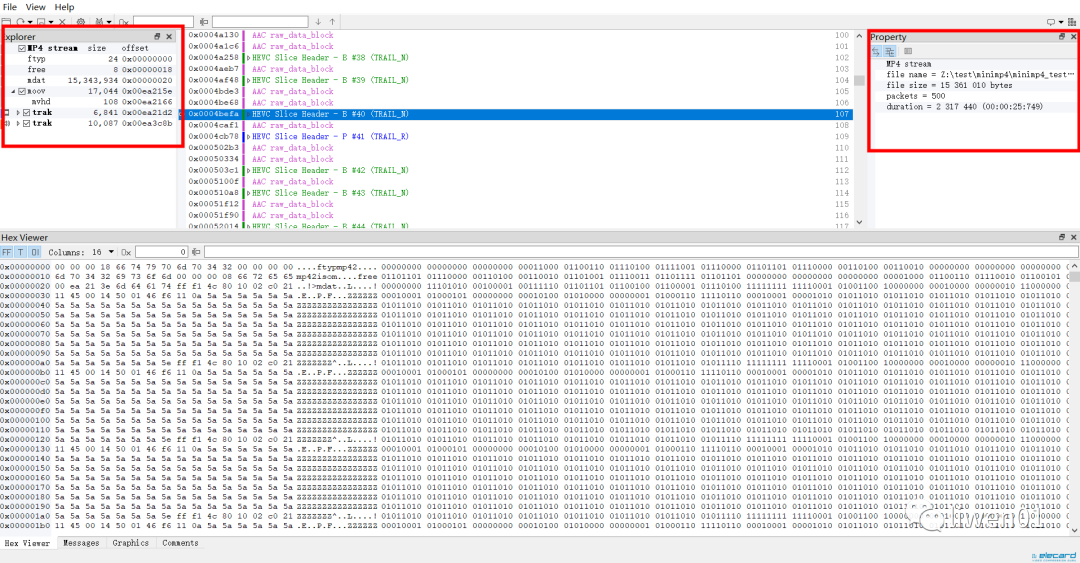The height and width of the screenshot is (563, 1080).
Task: Open the File menu
Action: [x=10, y=7]
